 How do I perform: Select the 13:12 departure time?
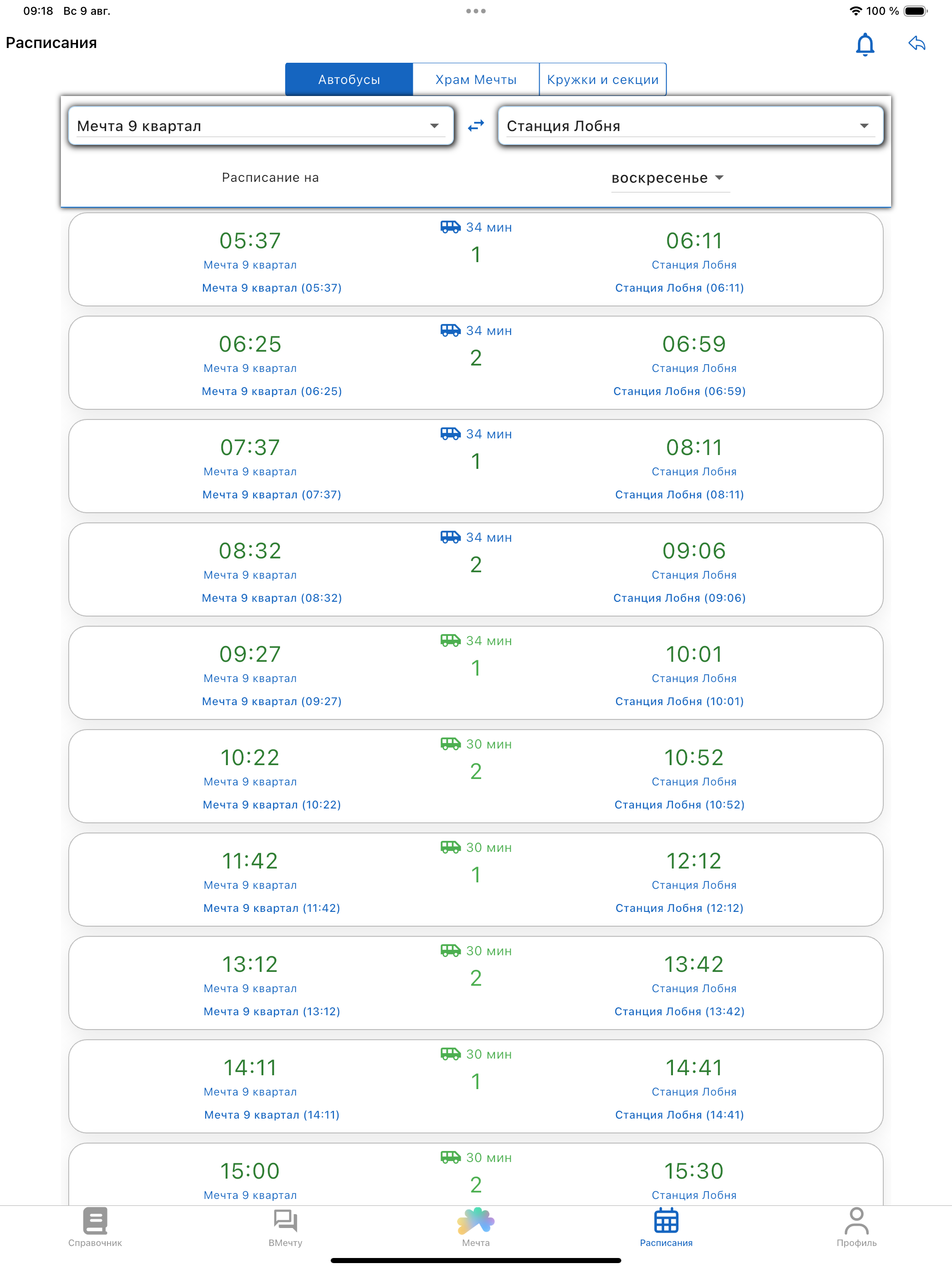coord(250,964)
